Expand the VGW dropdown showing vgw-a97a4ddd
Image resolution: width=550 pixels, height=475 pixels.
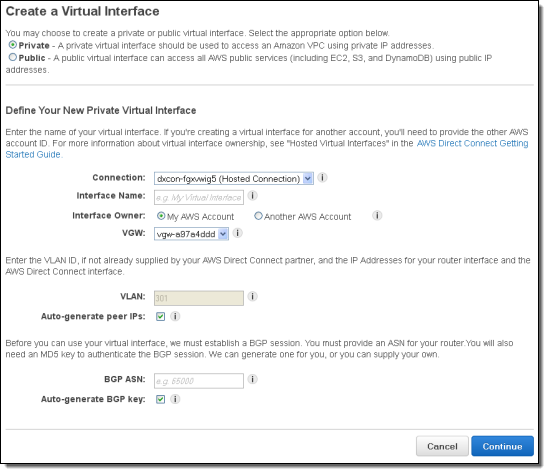click(191, 234)
